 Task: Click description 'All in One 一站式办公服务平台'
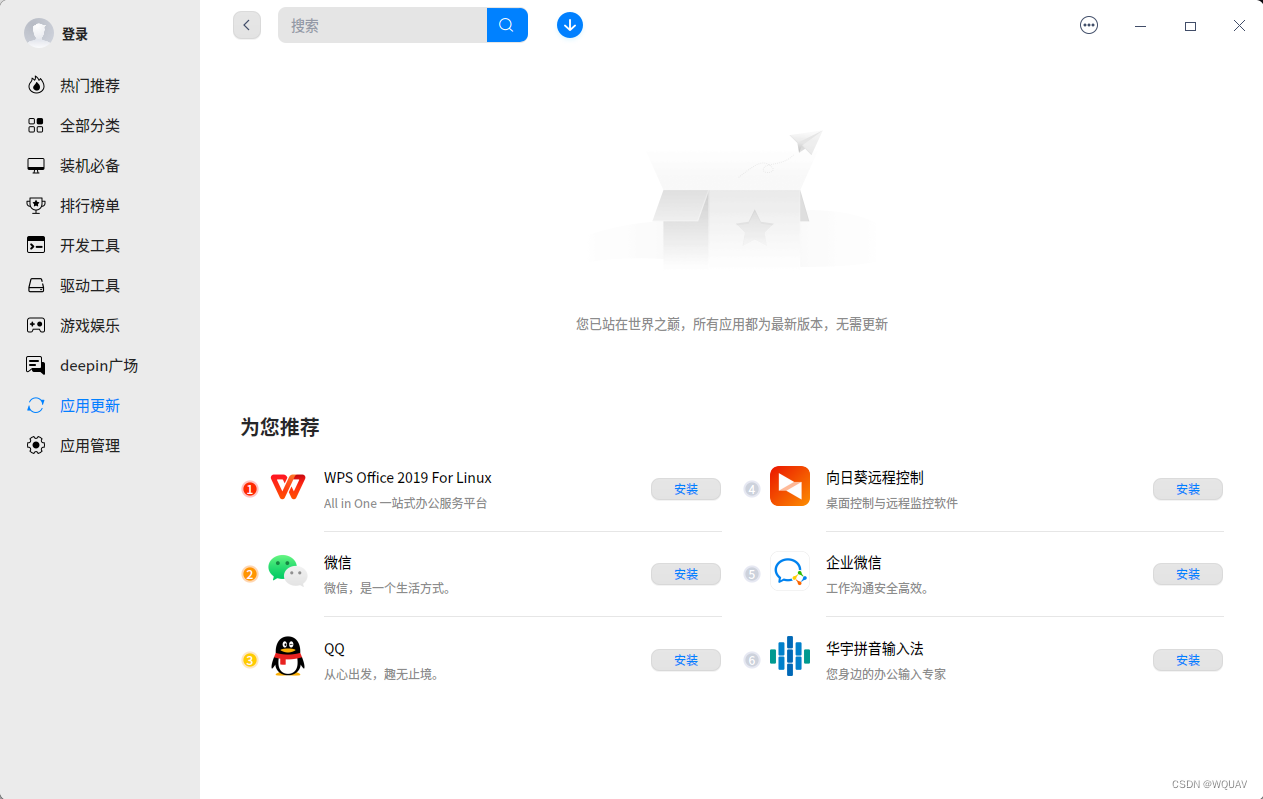pyautogui.click(x=406, y=504)
